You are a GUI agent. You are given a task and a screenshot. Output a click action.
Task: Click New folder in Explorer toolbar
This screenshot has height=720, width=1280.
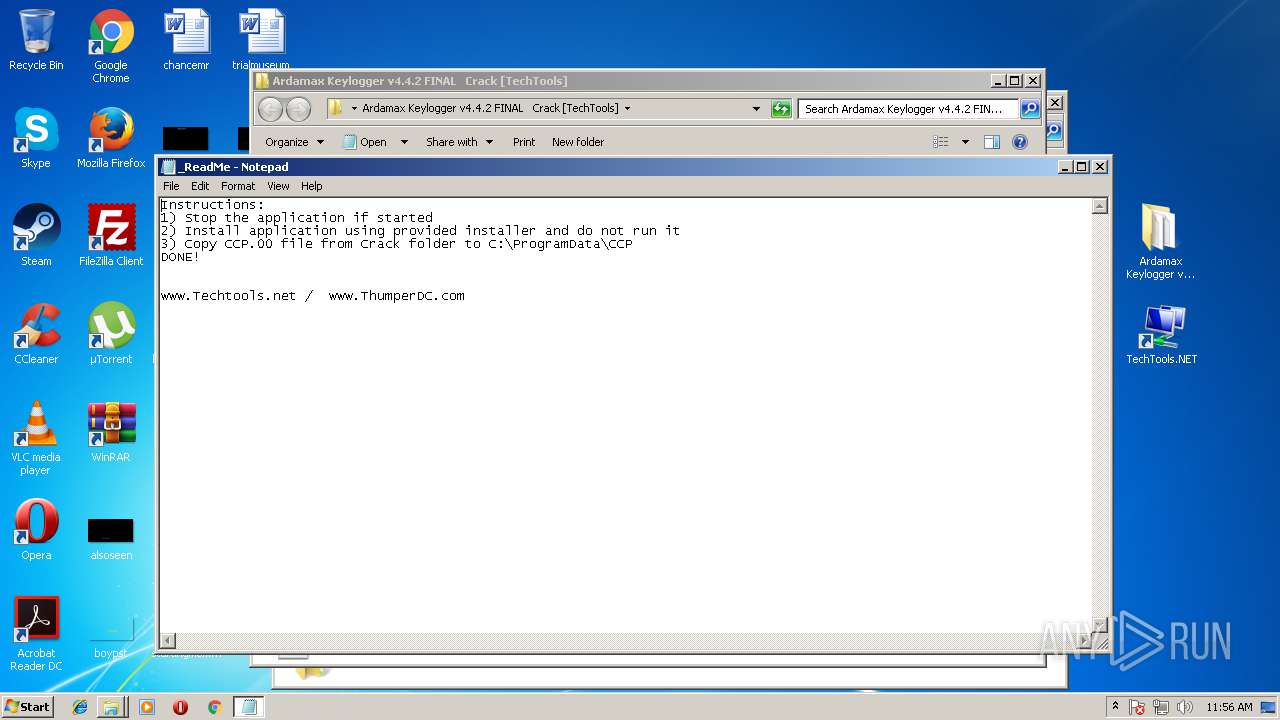coord(578,142)
